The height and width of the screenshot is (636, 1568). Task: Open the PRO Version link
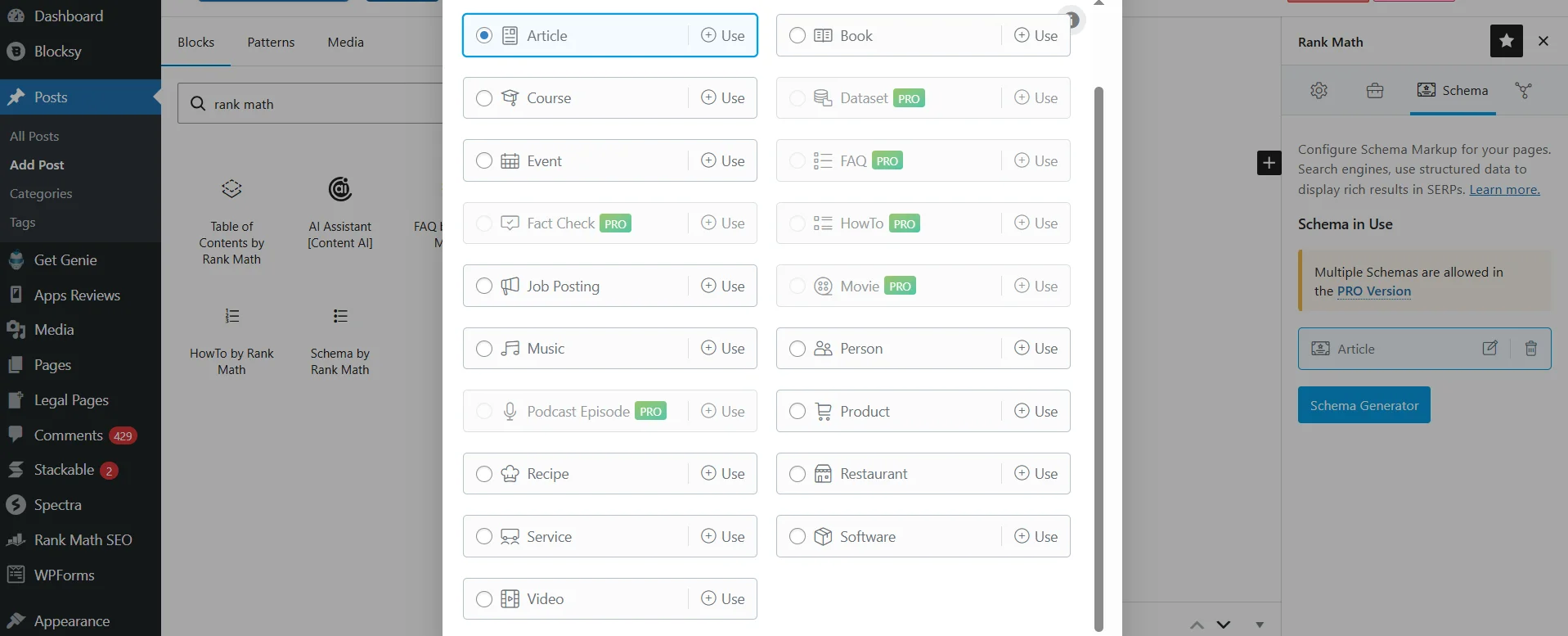(1374, 291)
